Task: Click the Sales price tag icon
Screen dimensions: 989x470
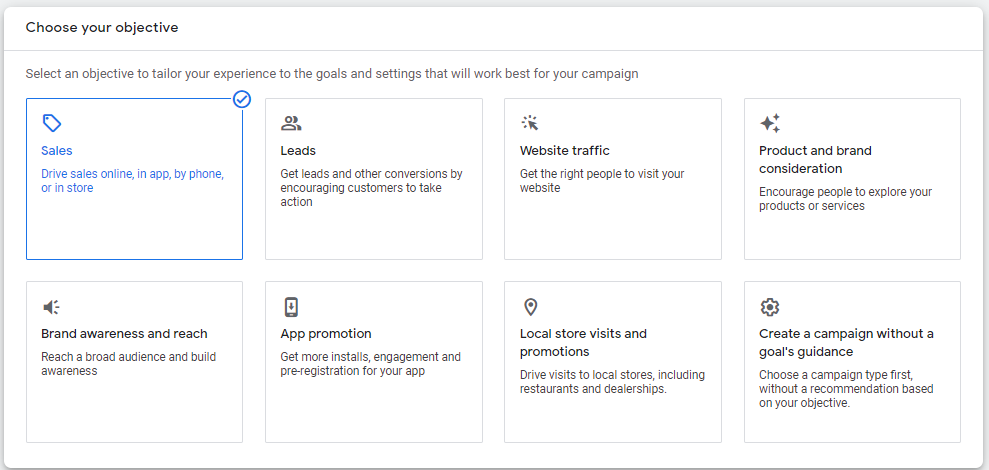Action: coord(52,123)
